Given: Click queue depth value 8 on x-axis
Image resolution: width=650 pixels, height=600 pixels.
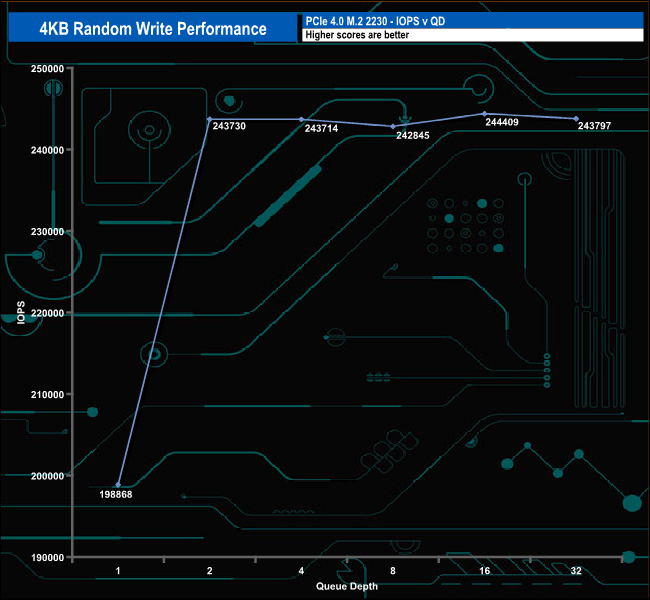Looking at the screenshot, I should (393, 571).
